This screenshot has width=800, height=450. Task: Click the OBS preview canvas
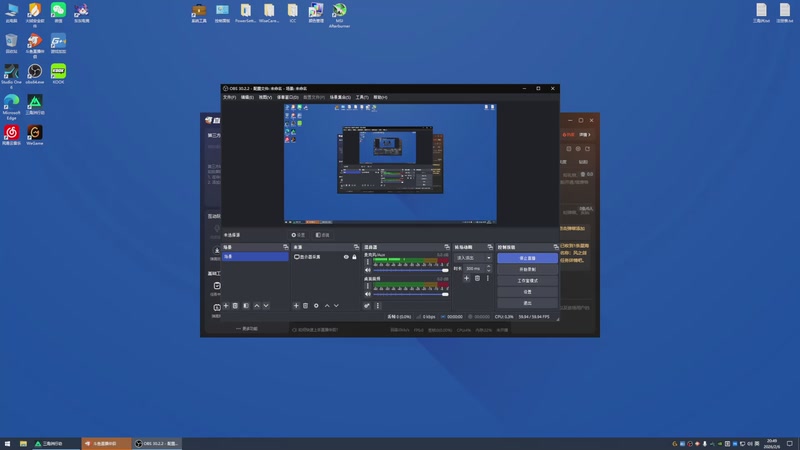tap(390, 164)
